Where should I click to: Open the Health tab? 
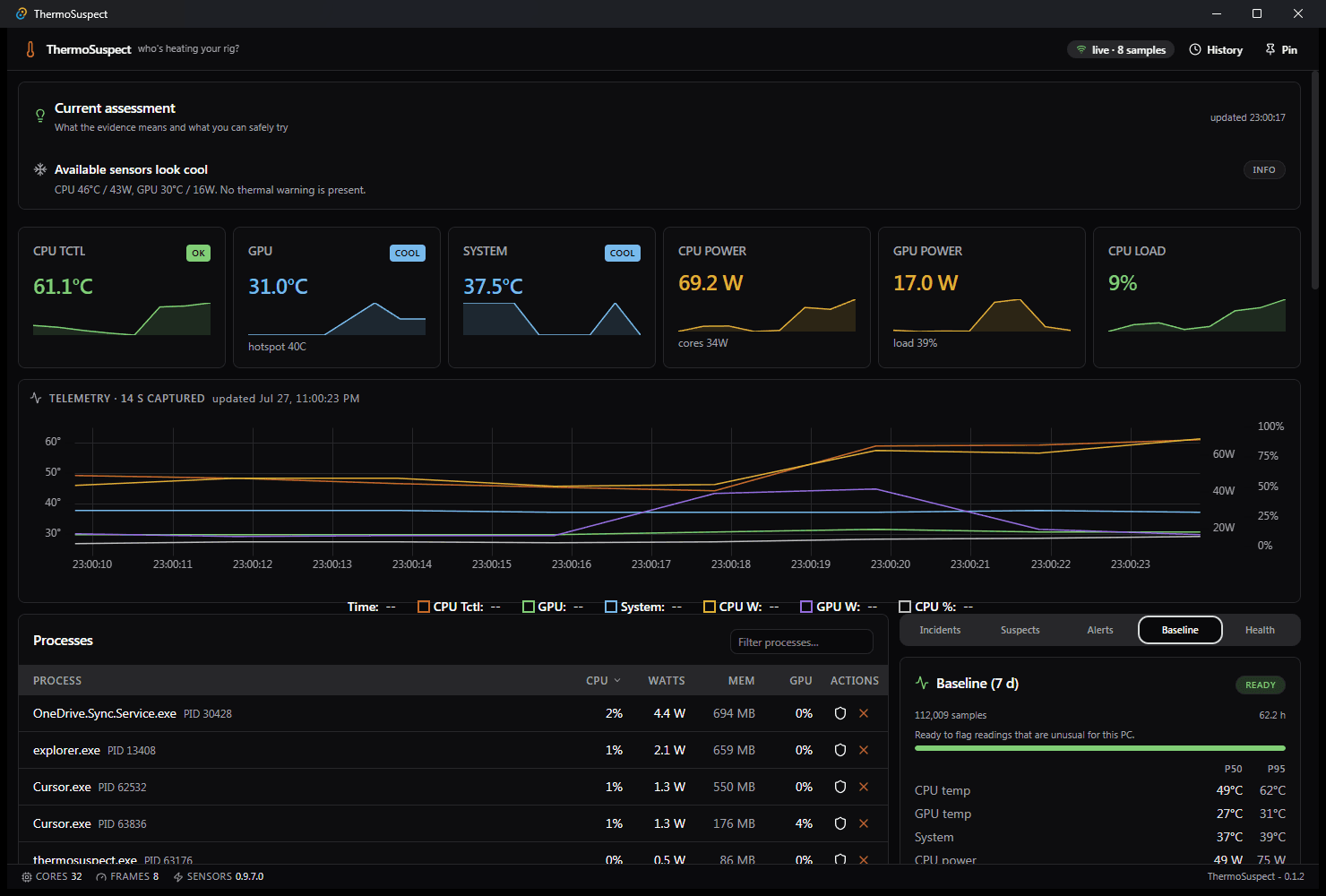point(1260,630)
